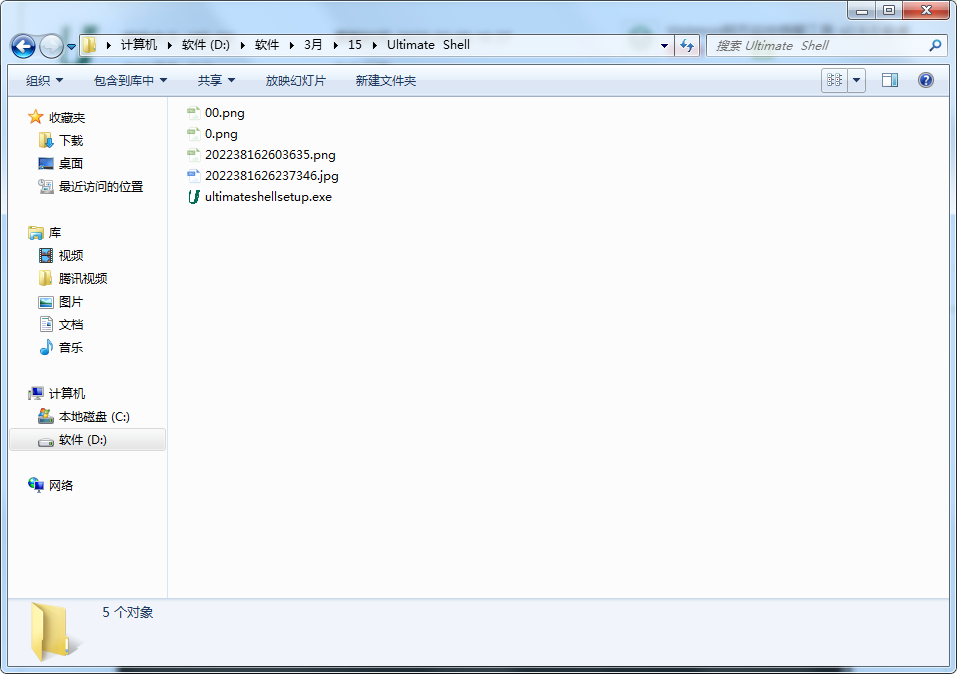
Task: Expand the 包含到库中 dropdown
Action: tap(130, 80)
